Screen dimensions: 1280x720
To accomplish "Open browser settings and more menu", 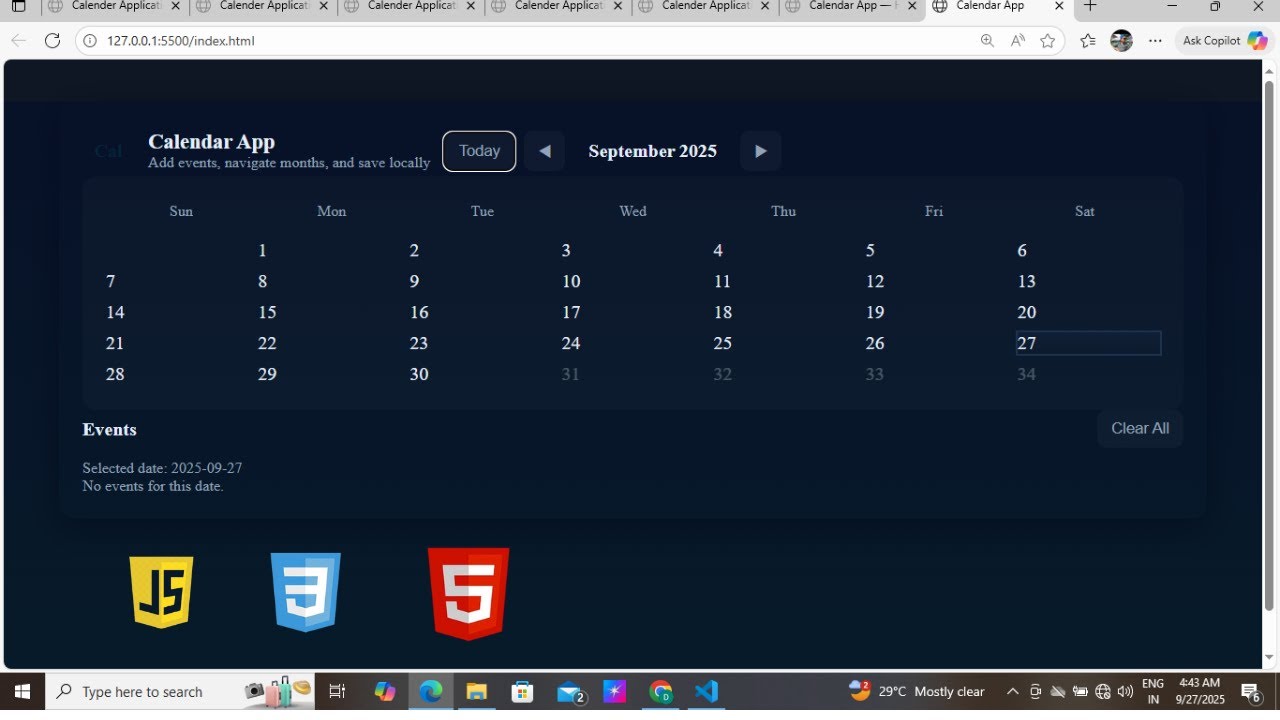I will pyautogui.click(x=1155, y=41).
